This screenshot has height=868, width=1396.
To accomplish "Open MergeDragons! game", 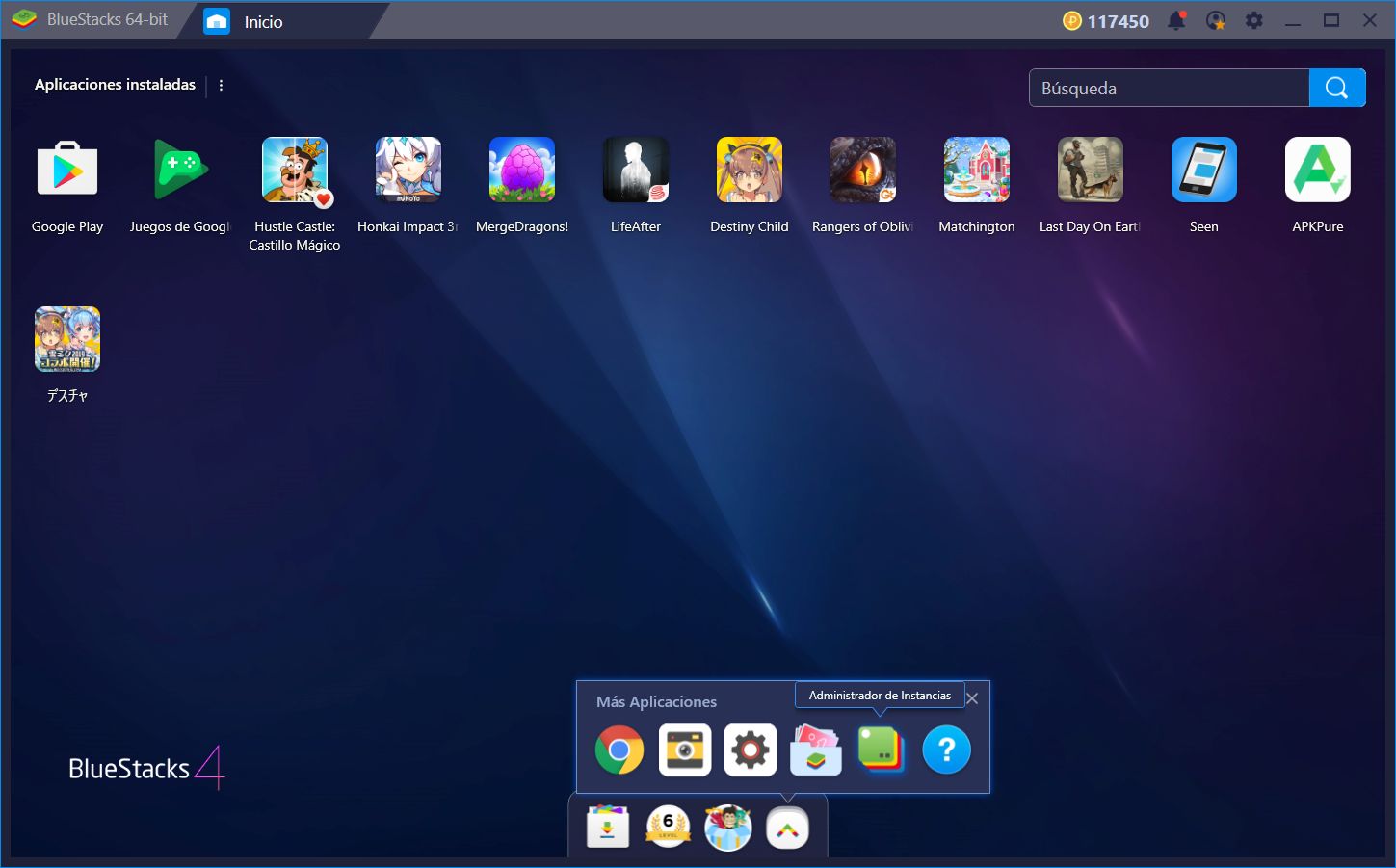I will 522,171.
